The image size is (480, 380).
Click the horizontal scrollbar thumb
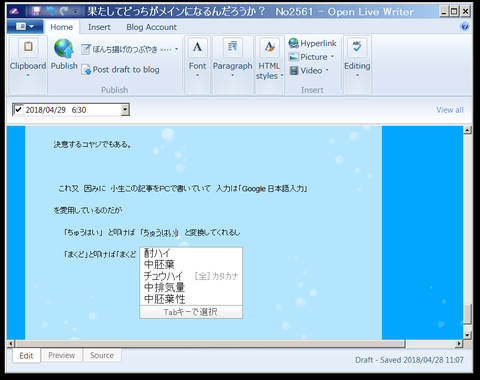(210, 343)
